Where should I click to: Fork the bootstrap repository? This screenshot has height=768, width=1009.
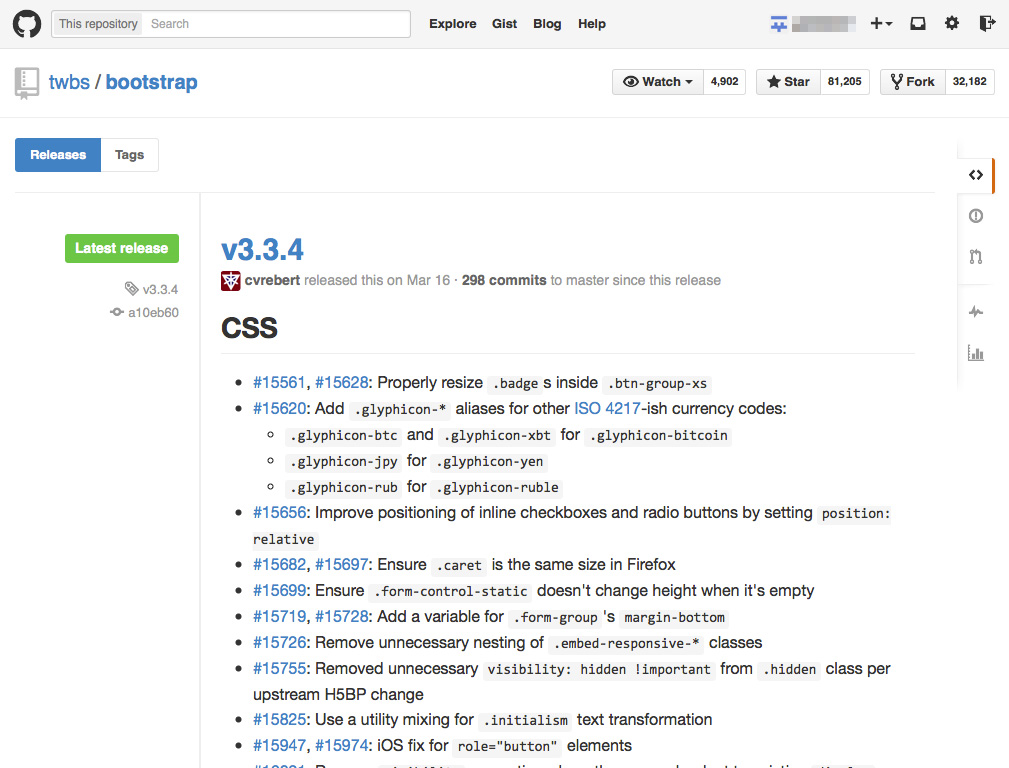912,81
